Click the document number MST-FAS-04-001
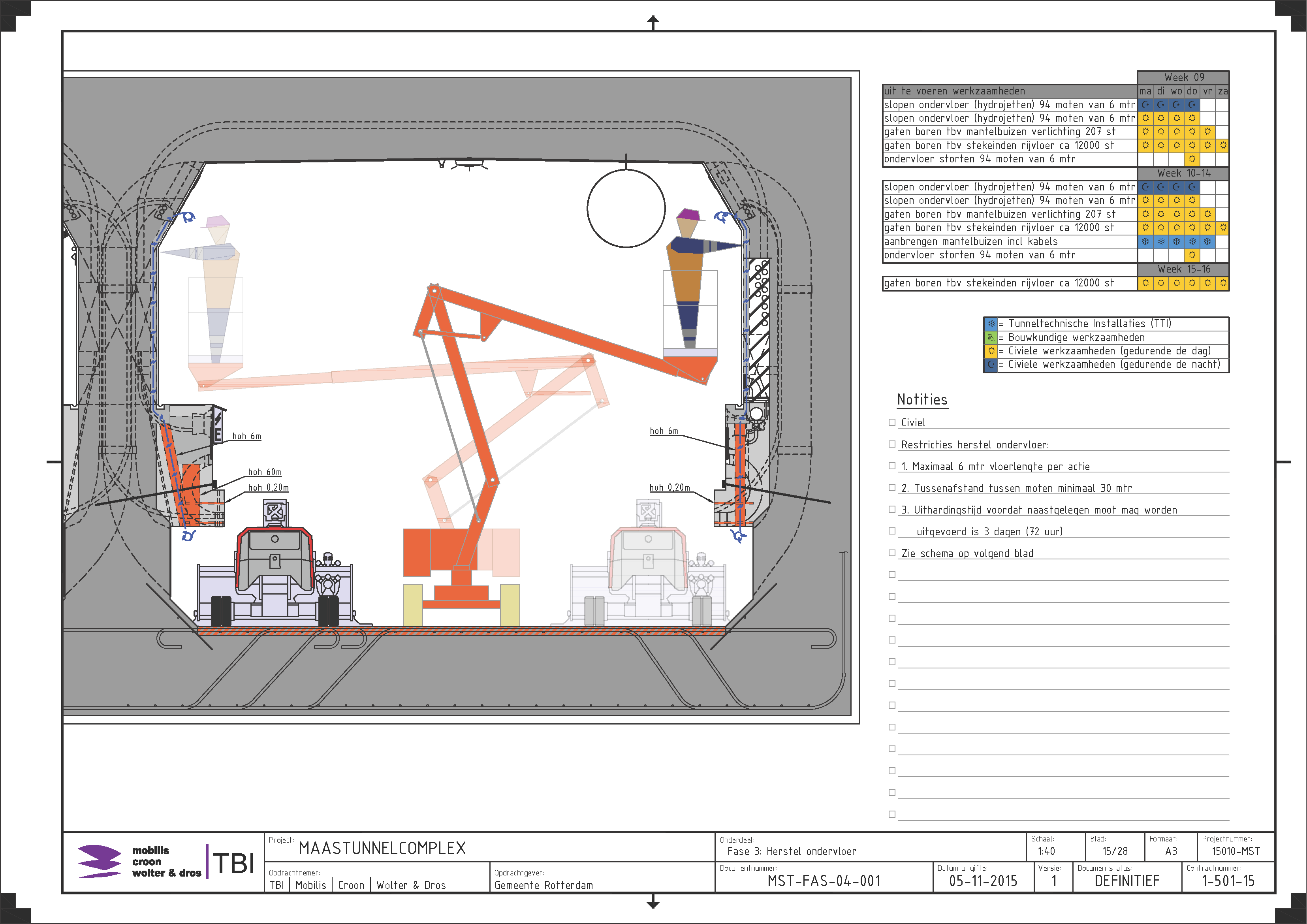Image resolution: width=1307 pixels, height=924 pixels. click(824, 881)
